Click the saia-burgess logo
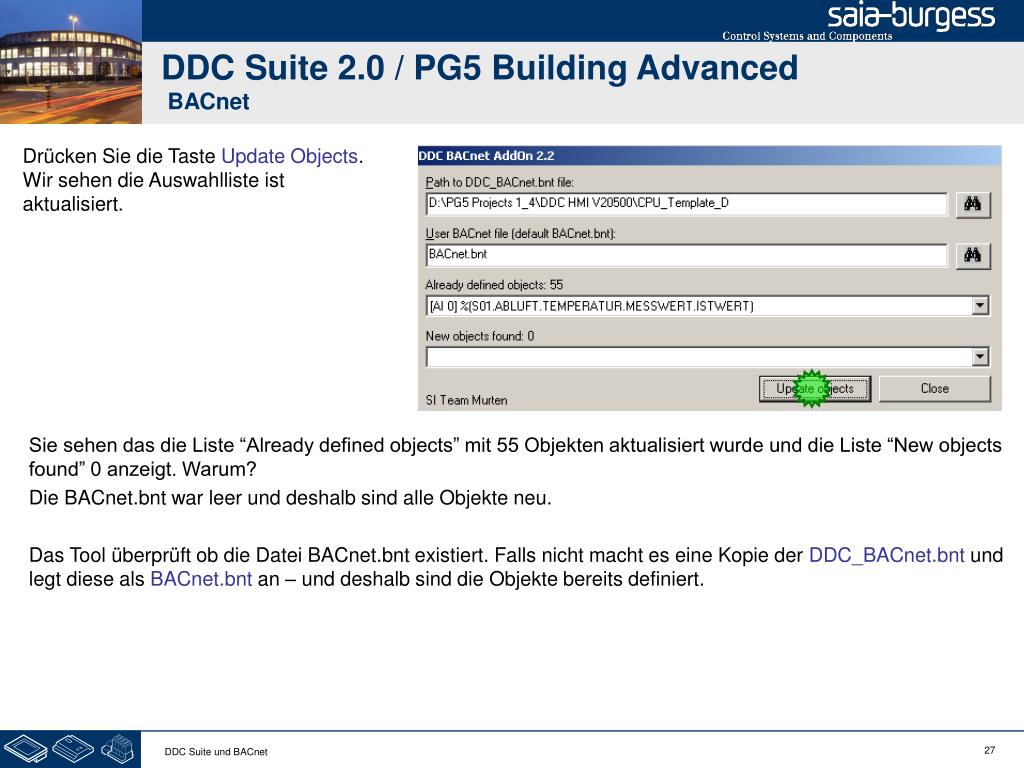 click(x=911, y=16)
